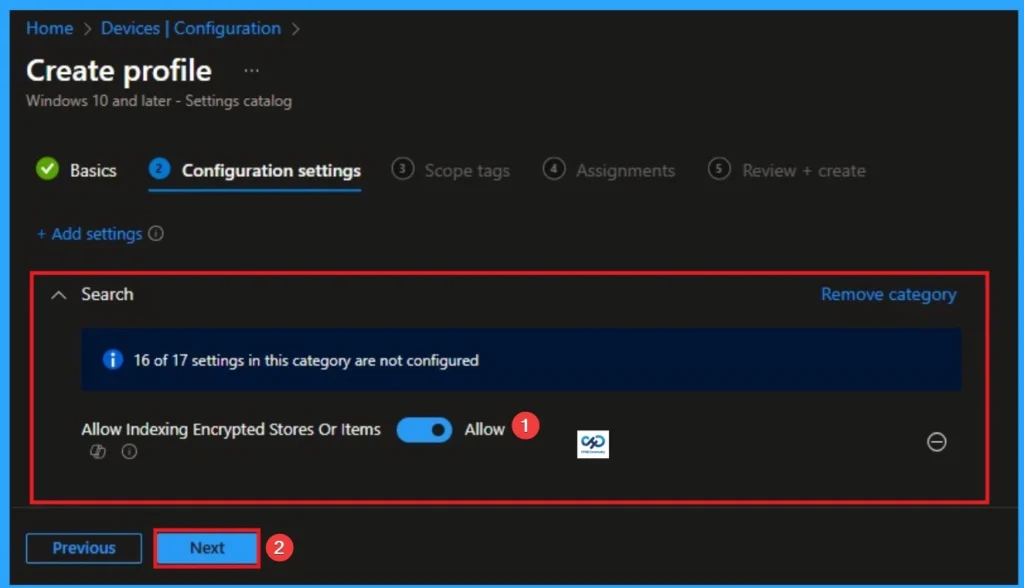This screenshot has height=588, width=1024.
Task: Collapse the Search category section
Action: coord(59,294)
